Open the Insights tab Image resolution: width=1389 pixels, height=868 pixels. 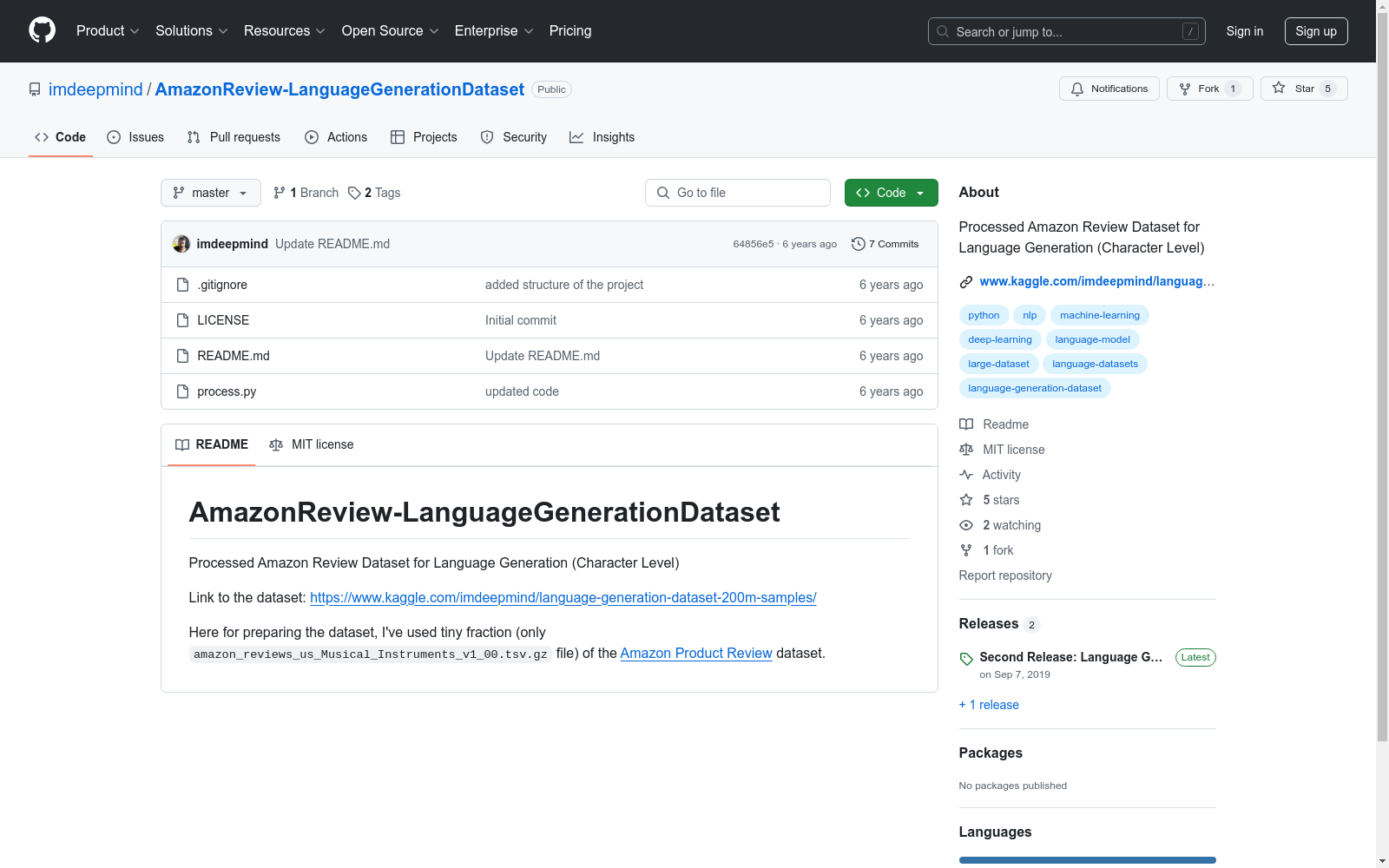(602, 137)
